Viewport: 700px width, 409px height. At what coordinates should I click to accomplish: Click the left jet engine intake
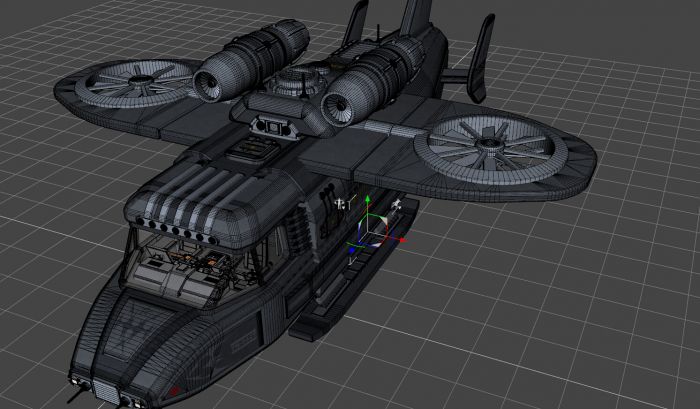click(x=213, y=83)
